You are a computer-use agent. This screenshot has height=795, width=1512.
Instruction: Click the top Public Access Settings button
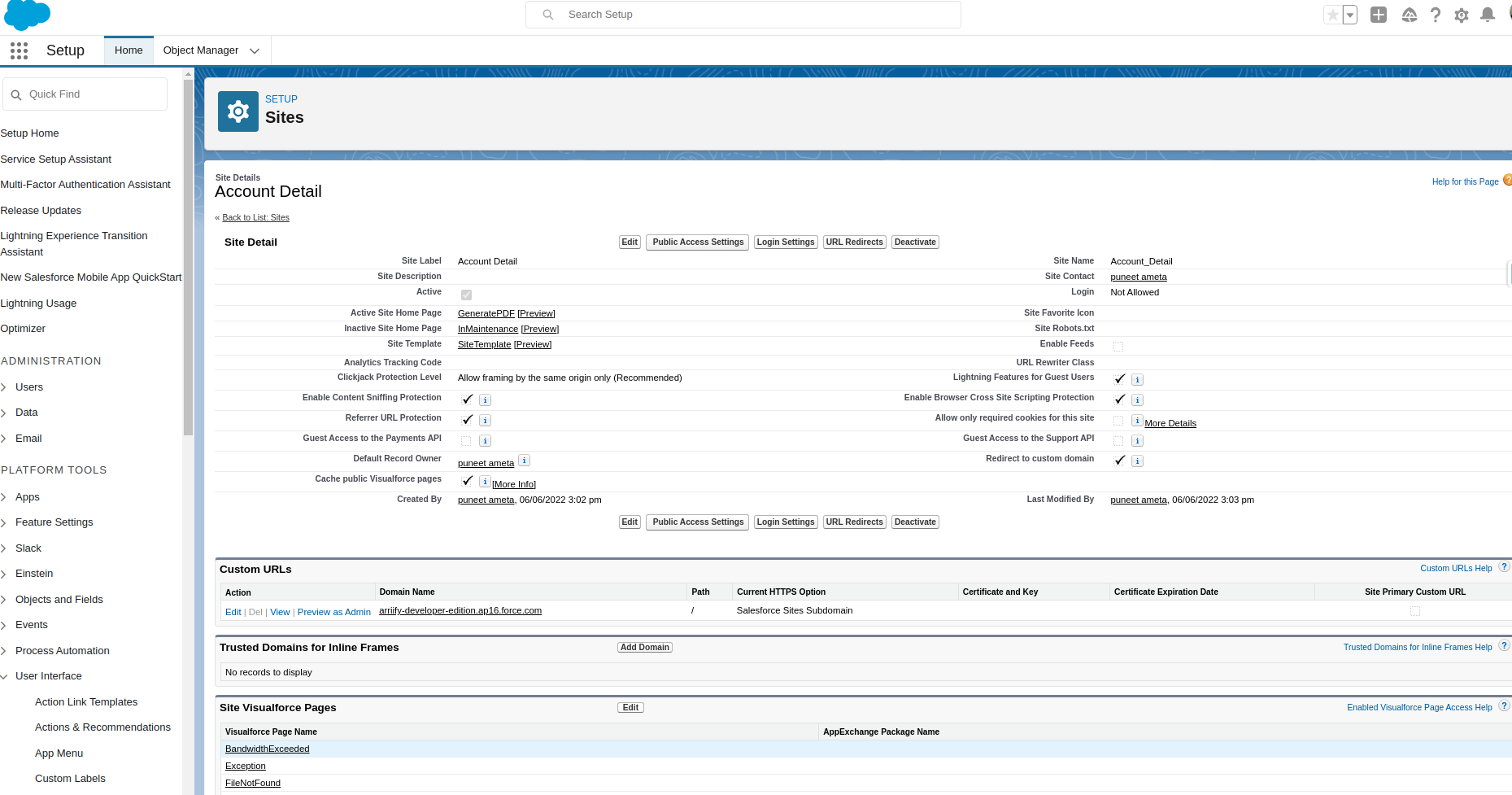click(698, 242)
